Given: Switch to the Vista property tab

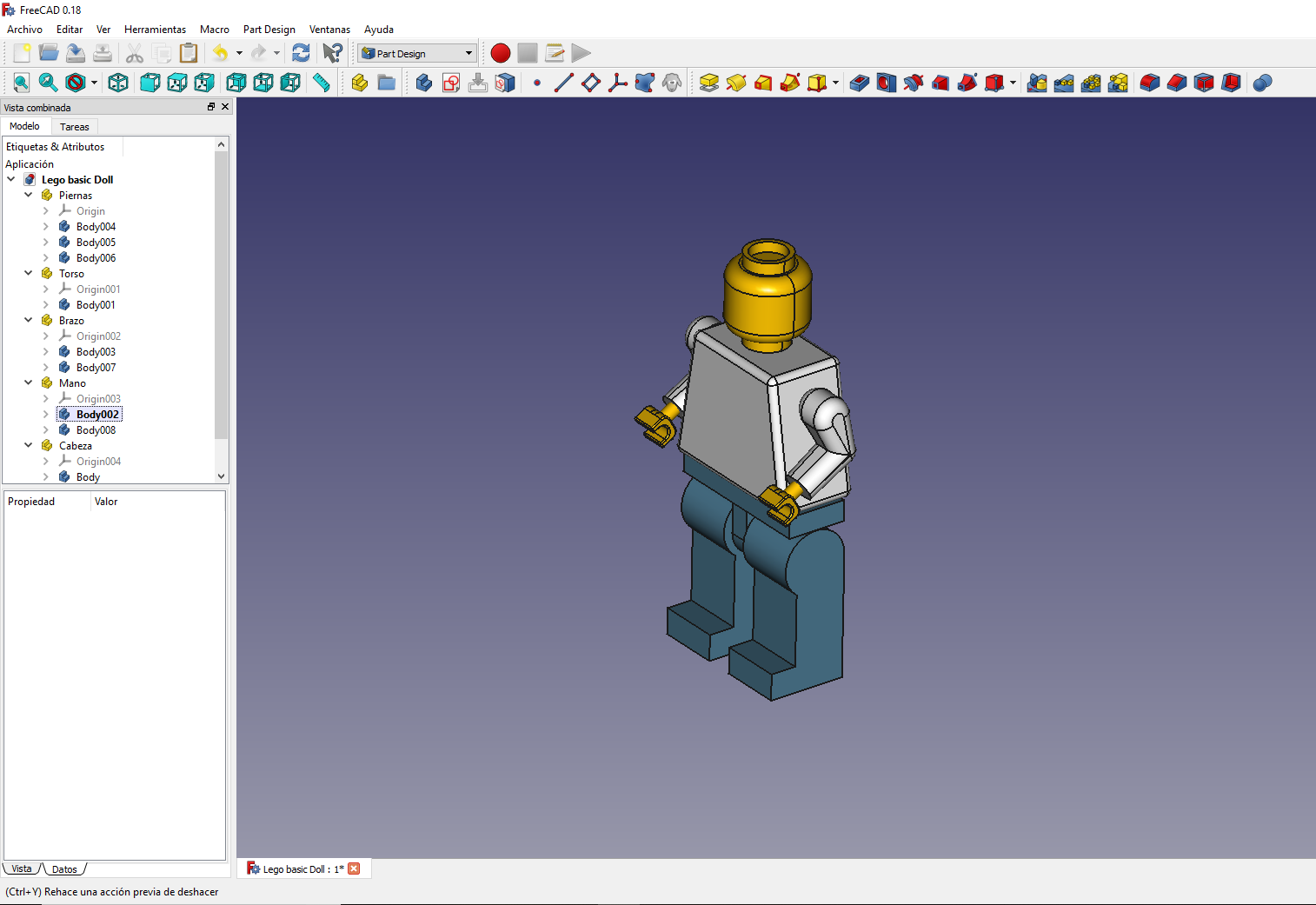Looking at the screenshot, I should pos(22,868).
